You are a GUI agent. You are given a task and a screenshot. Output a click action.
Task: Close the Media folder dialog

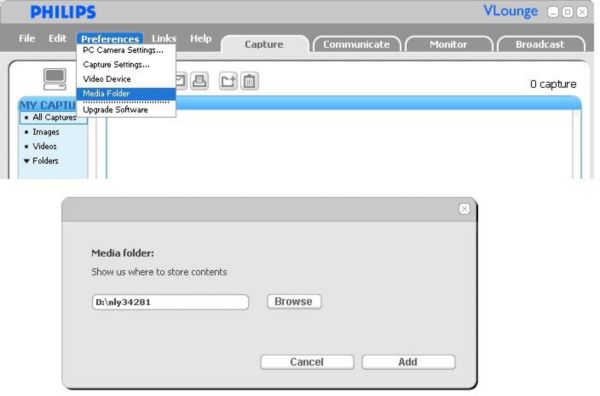[464, 209]
